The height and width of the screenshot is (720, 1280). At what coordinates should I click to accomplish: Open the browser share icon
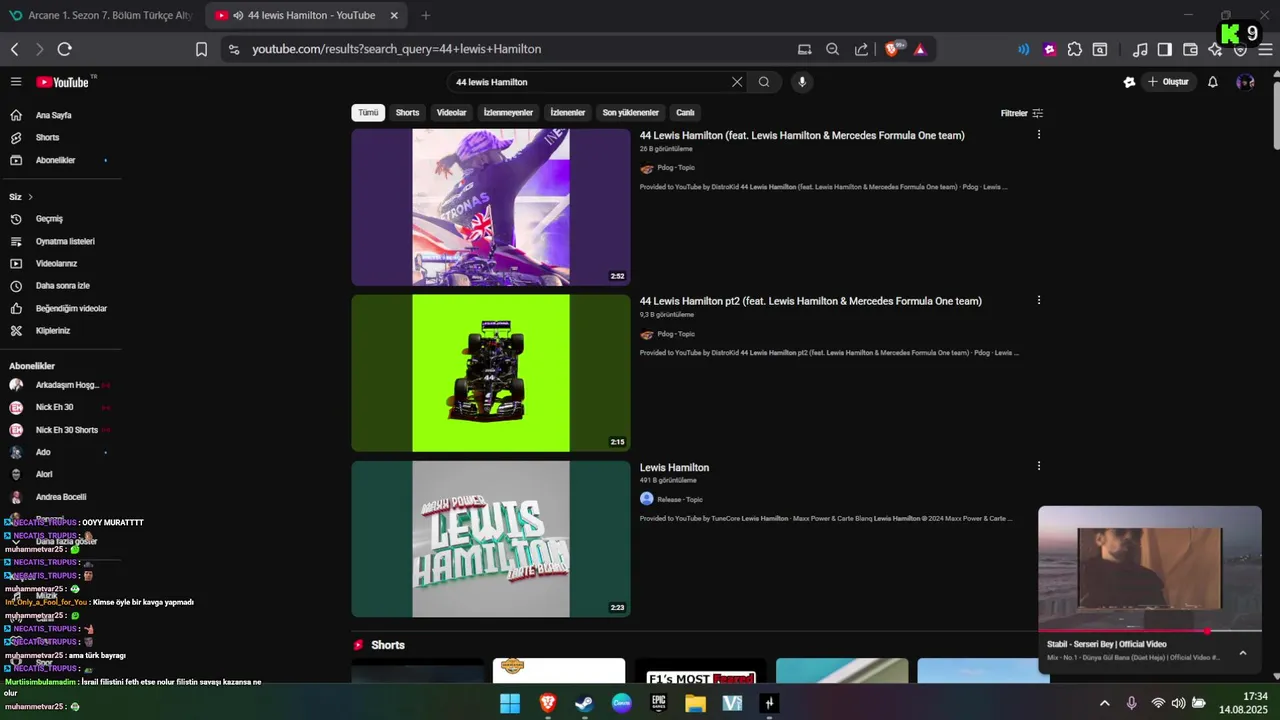pyautogui.click(x=861, y=49)
